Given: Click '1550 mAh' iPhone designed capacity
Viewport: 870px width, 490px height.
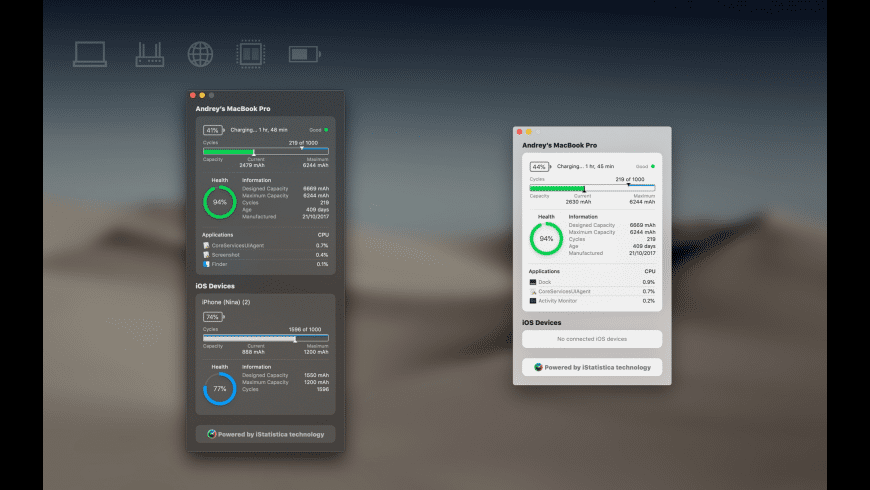Looking at the screenshot, I should [317, 375].
